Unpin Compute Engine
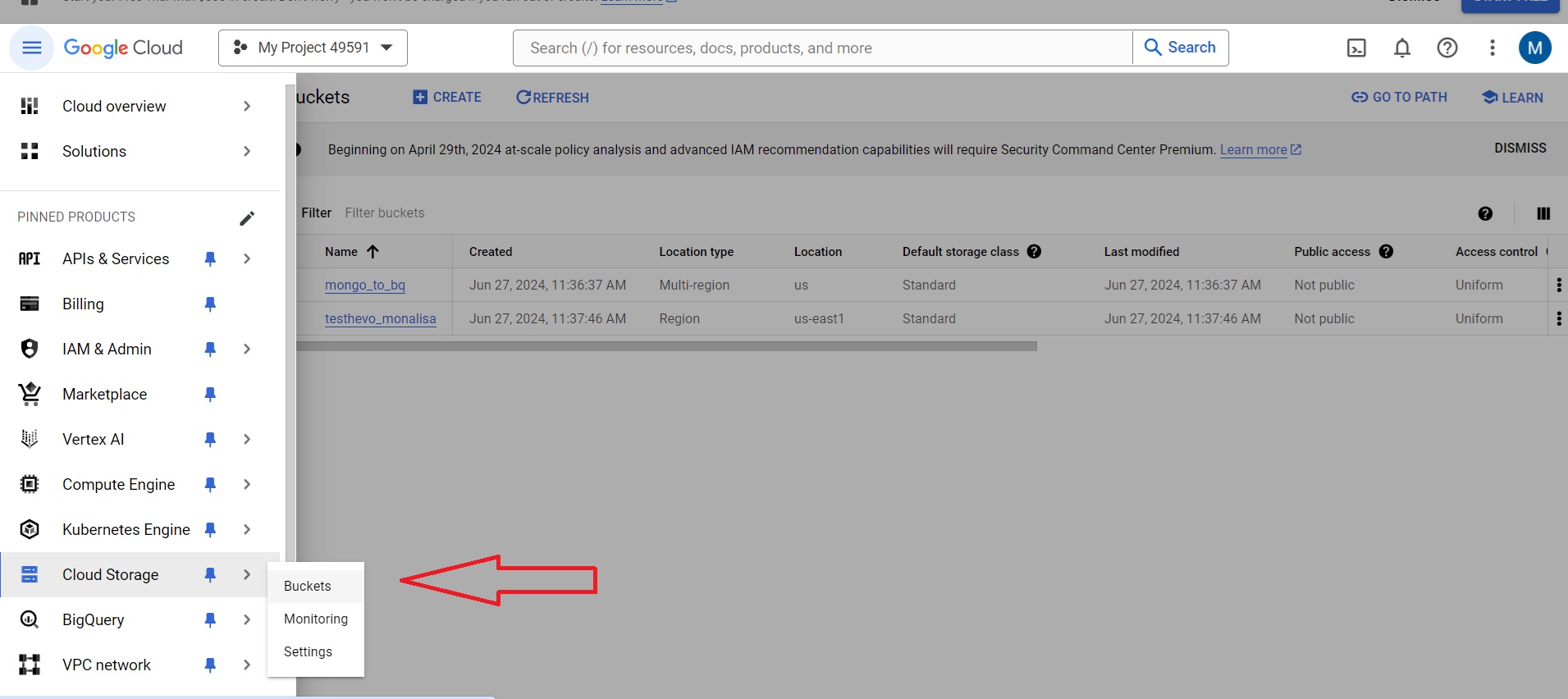Viewport: 1568px width, 699px height. click(210, 485)
